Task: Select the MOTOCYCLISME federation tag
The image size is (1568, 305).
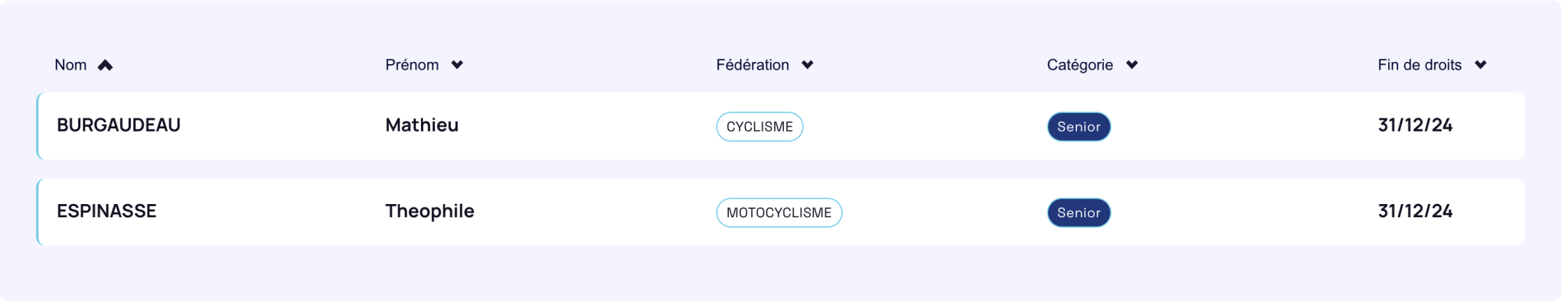Action: pyautogui.click(x=779, y=213)
